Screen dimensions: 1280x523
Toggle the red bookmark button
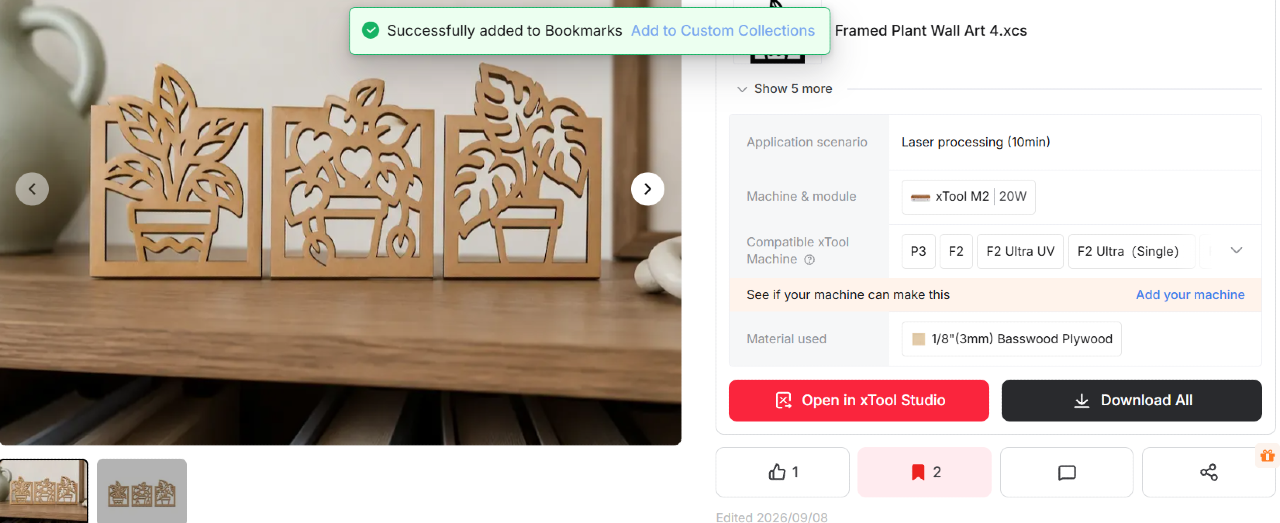pyautogui.click(x=924, y=472)
